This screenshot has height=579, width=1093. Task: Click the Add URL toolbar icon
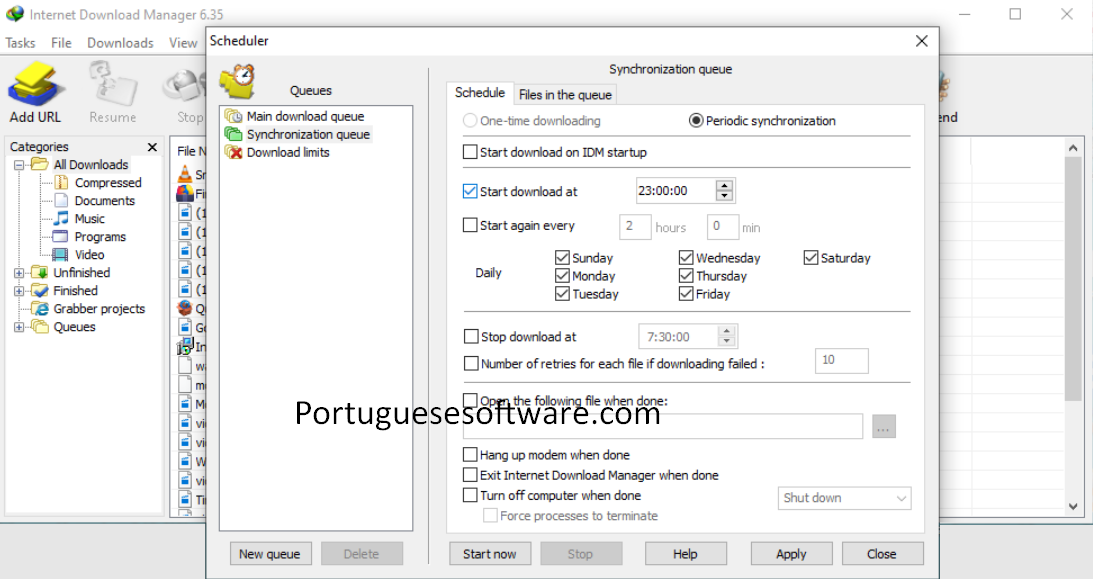(34, 80)
